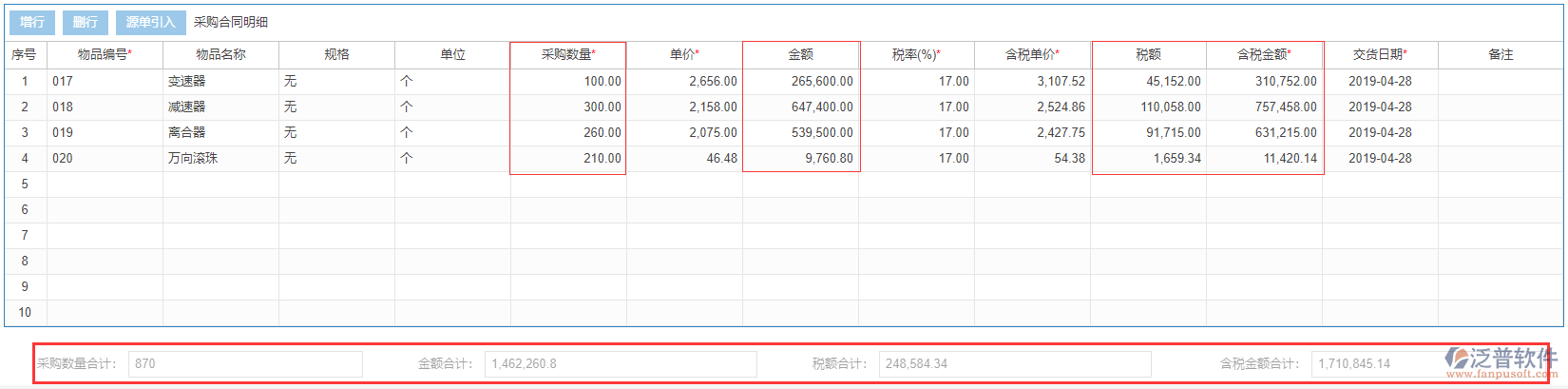This screenshot has width=1568, height=389.
Task: Select the 采购数量 column header
Action: pyautogui.click(x=568, y=55)
